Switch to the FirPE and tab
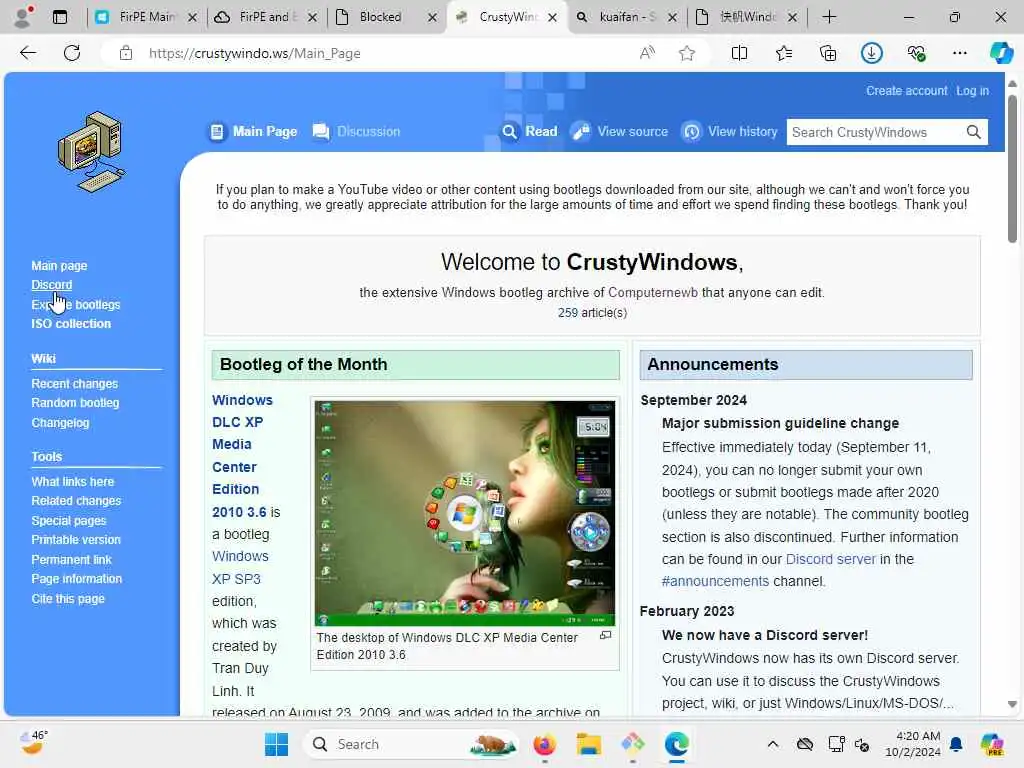1024x768 pixels. (266, 17)
